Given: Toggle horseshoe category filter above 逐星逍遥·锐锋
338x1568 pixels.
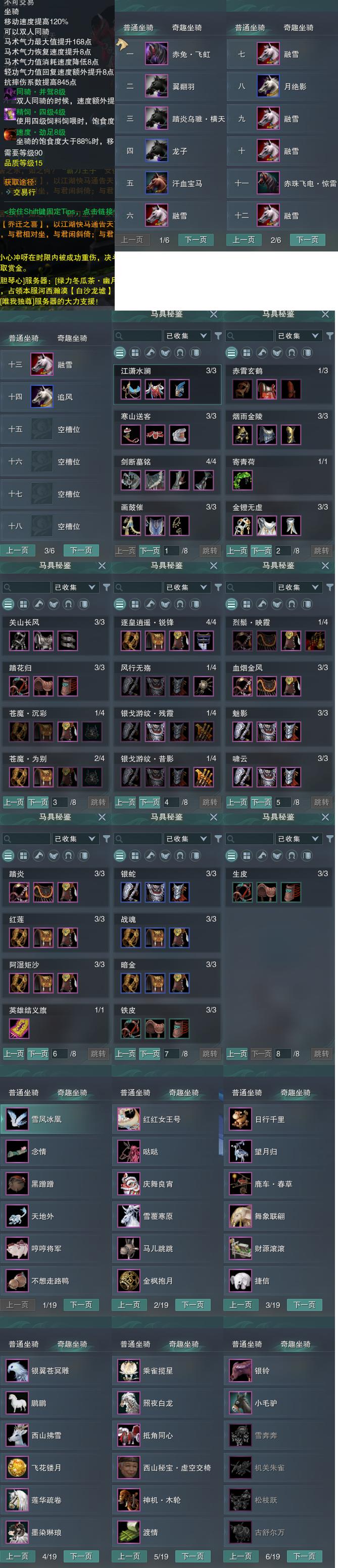Looking at the screenshot, I should pos(180,604).
